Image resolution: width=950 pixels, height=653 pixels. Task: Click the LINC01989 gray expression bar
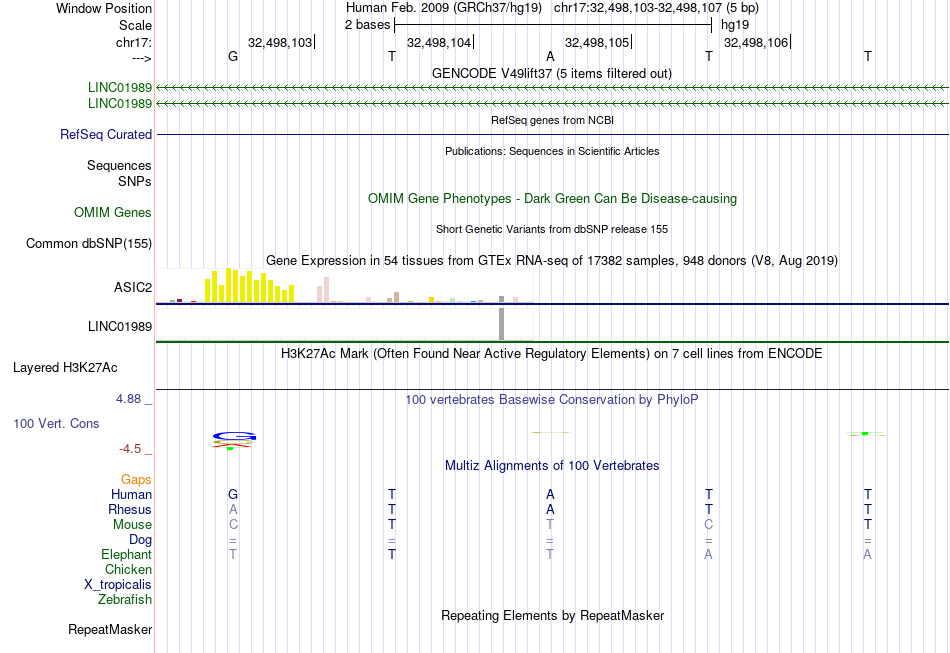502,324
